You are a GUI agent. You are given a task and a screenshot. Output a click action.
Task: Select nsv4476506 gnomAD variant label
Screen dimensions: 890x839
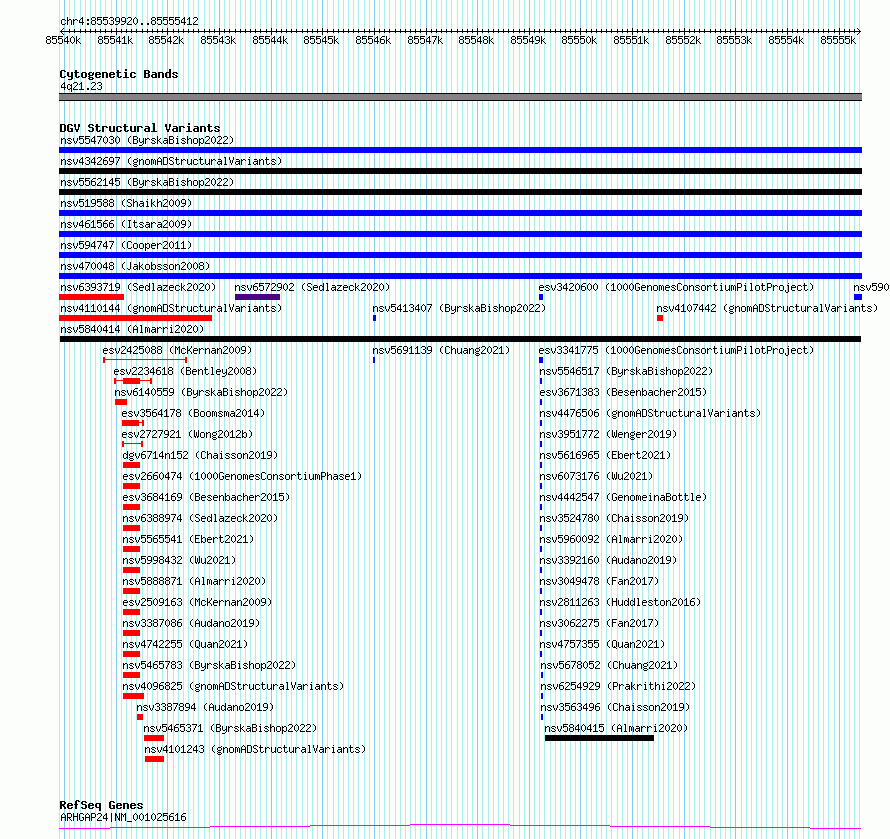[650, 413]
